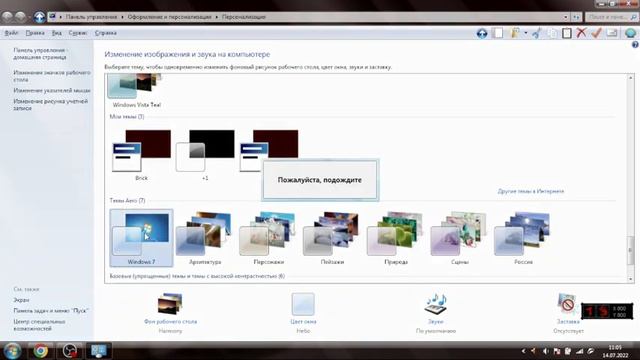This screenshot has width=640, height=360.
Task: Click the blue up arrow beside address bar
Action: pyautogui.click(x=40, y=17)
